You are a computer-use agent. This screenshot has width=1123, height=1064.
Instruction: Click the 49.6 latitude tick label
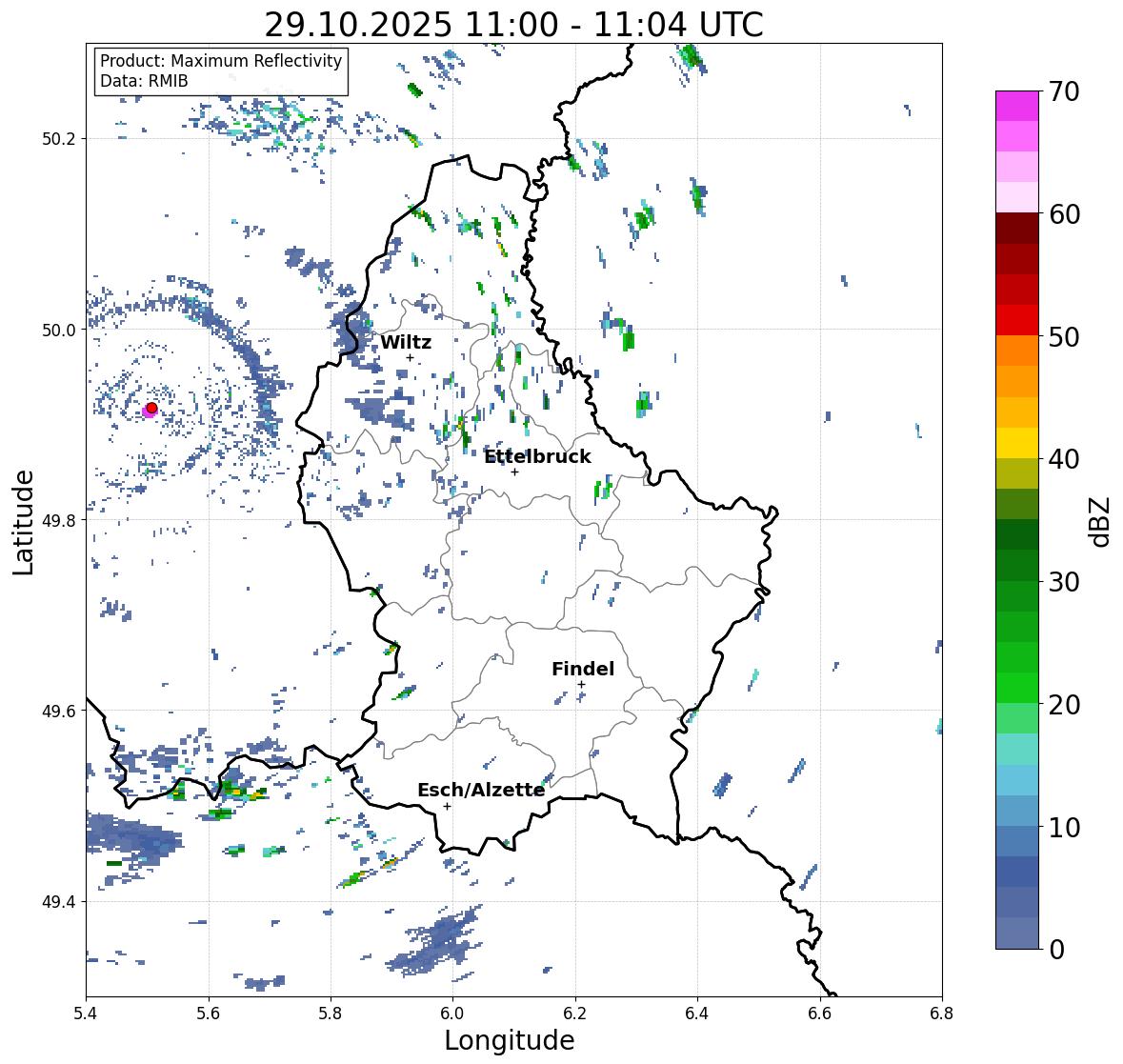pyautogui.click(x=59, y=711)
